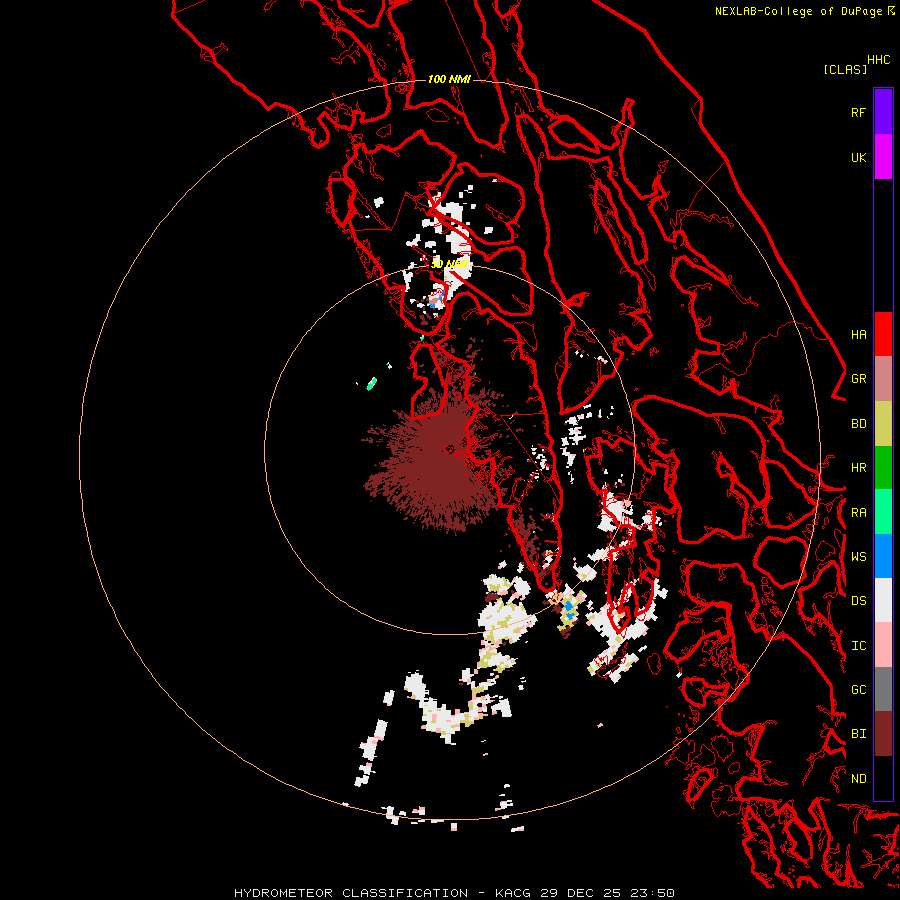Click the DS white legend swatch
The height and width of the screenshot is (900, 900).
[x=883, y=600]
